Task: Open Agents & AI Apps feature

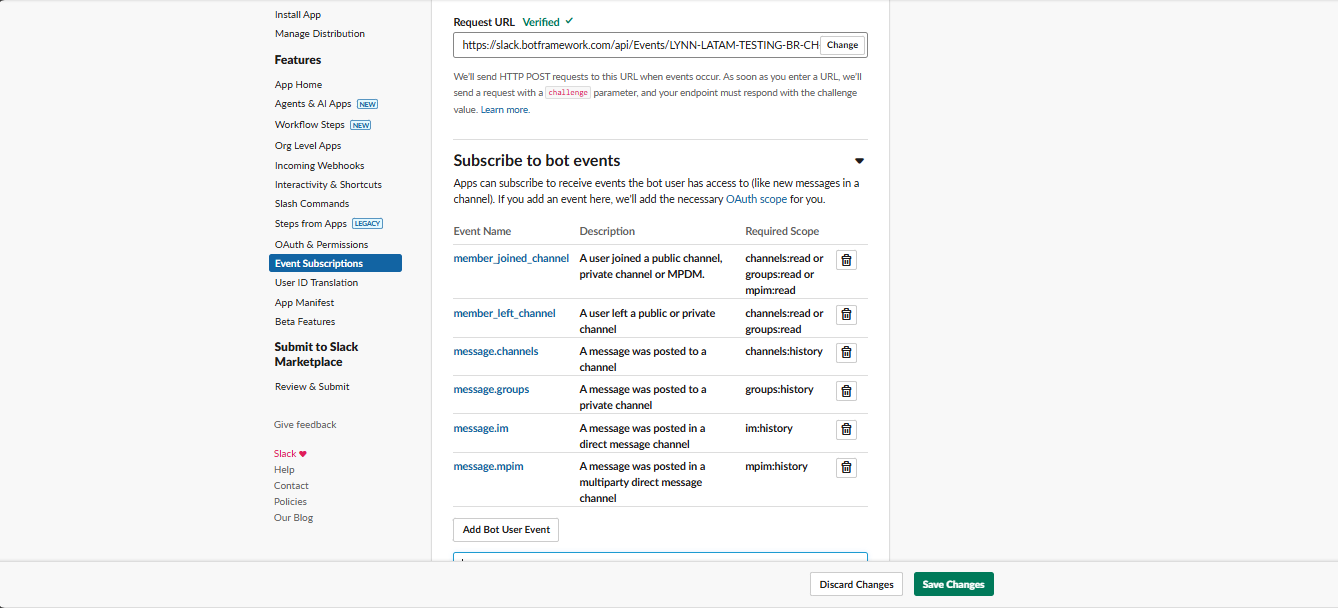Action: coord(313,104)
